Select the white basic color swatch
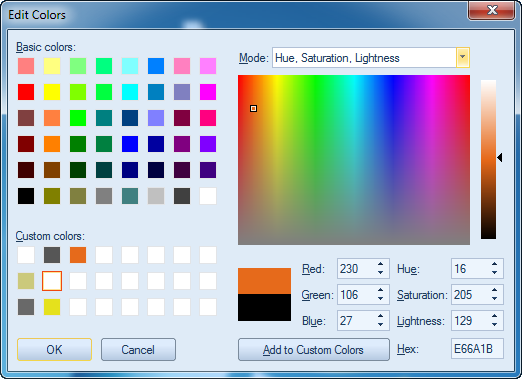Screen dimensions: 522x379 (x=208, y=196)
